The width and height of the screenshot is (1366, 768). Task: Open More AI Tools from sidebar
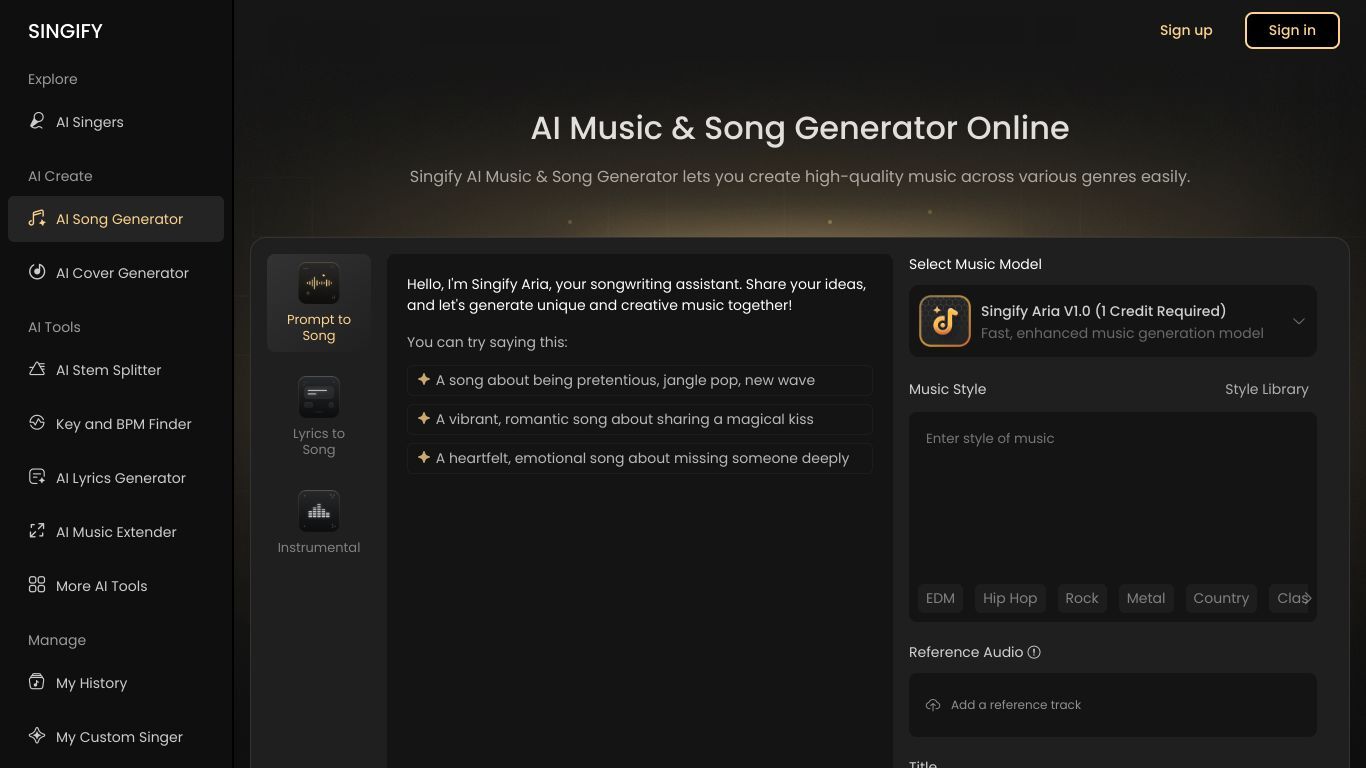coord(116,586)
